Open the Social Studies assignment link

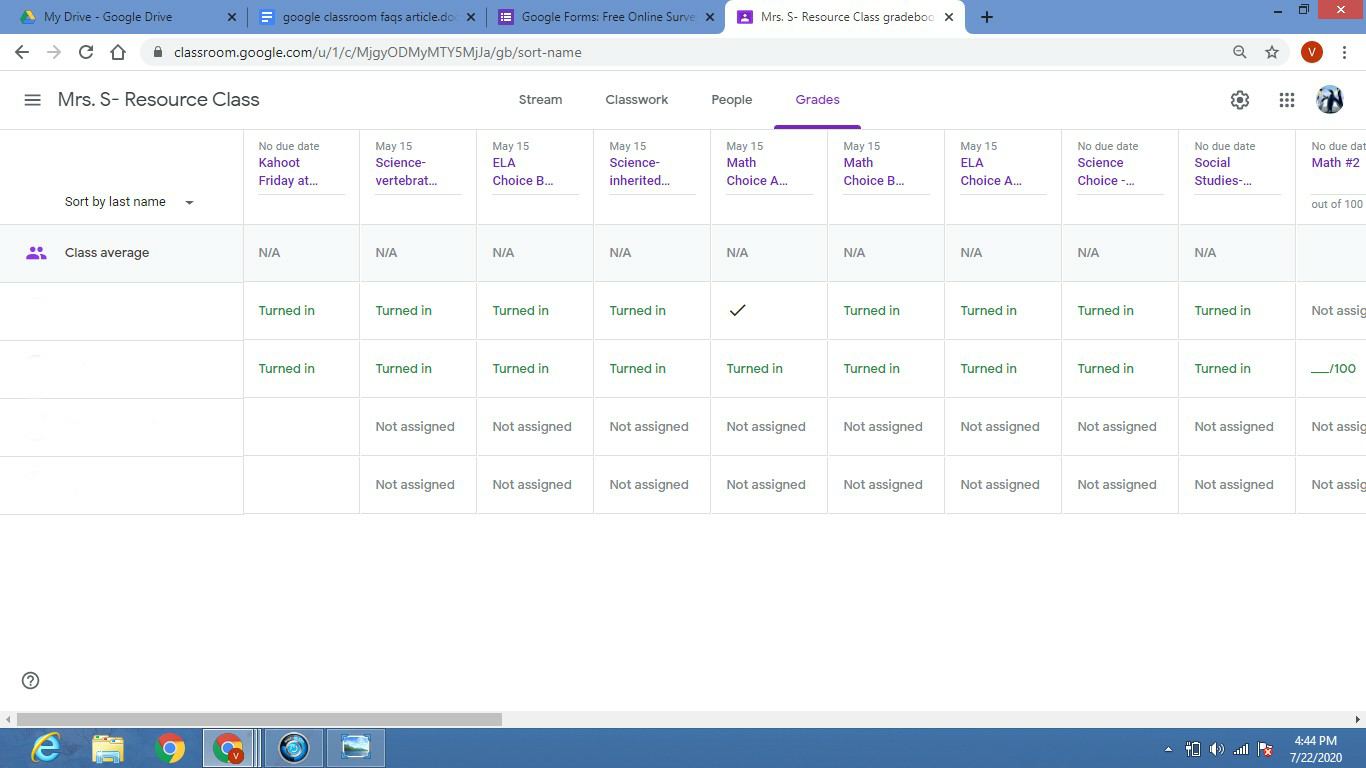pos(1223,172)
